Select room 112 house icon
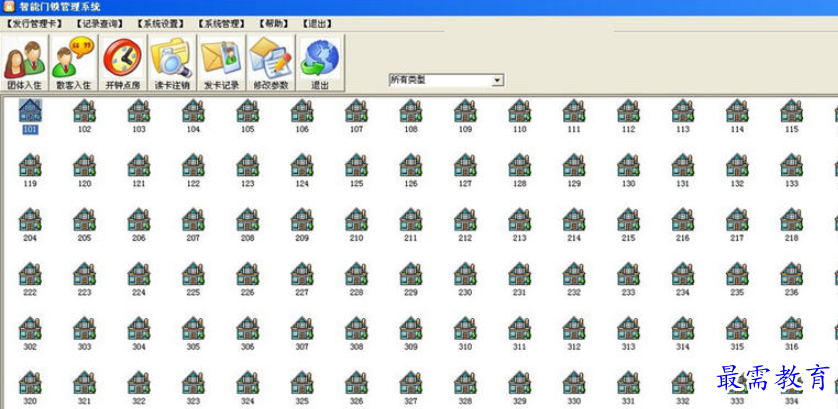 (628, 111)
